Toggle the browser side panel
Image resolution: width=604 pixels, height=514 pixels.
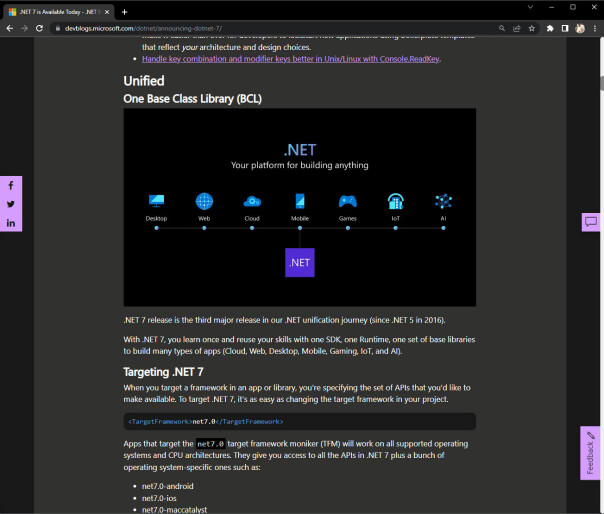pos(565,28)
